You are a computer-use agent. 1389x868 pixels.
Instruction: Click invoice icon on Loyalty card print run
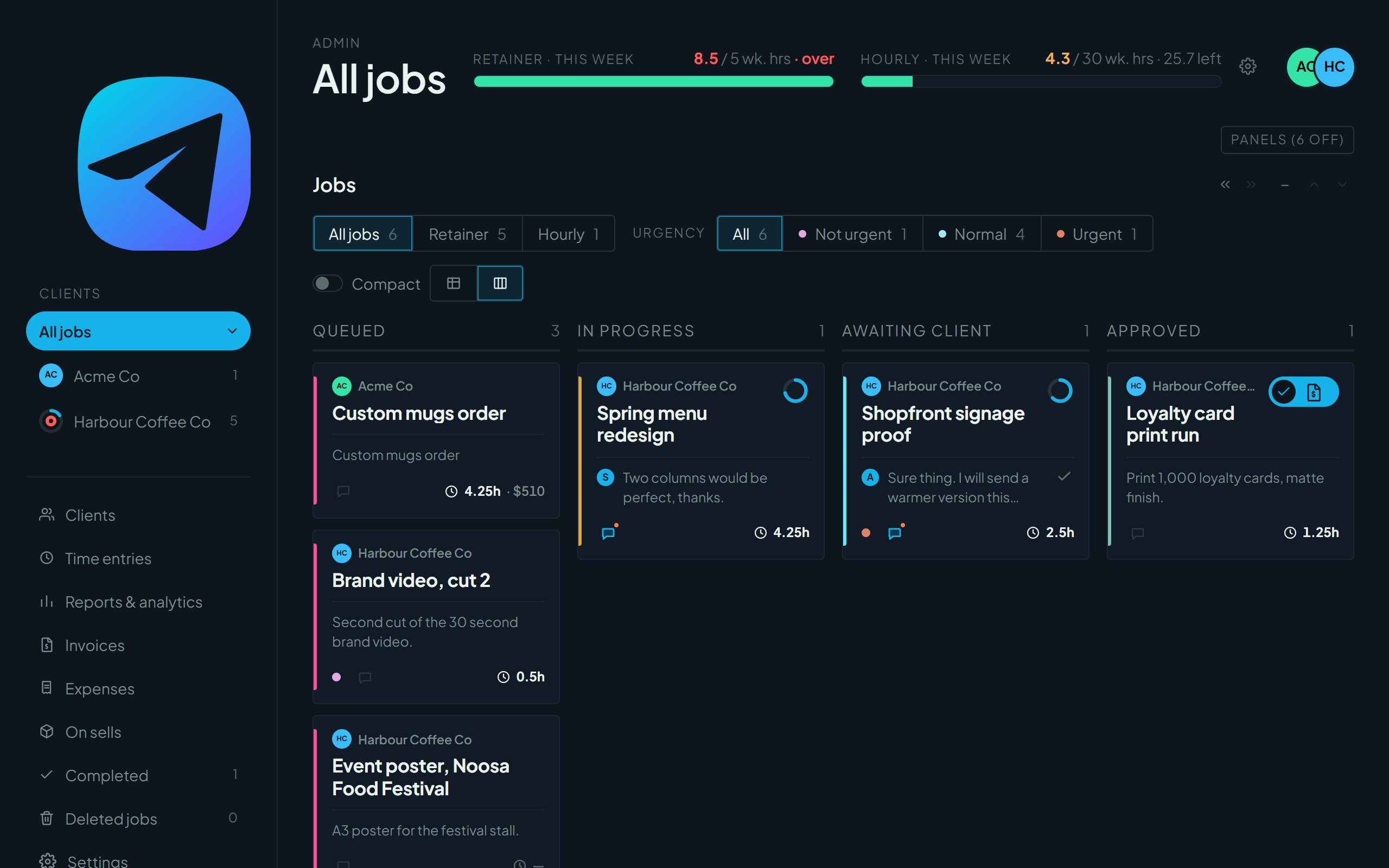coord(1313,392)
